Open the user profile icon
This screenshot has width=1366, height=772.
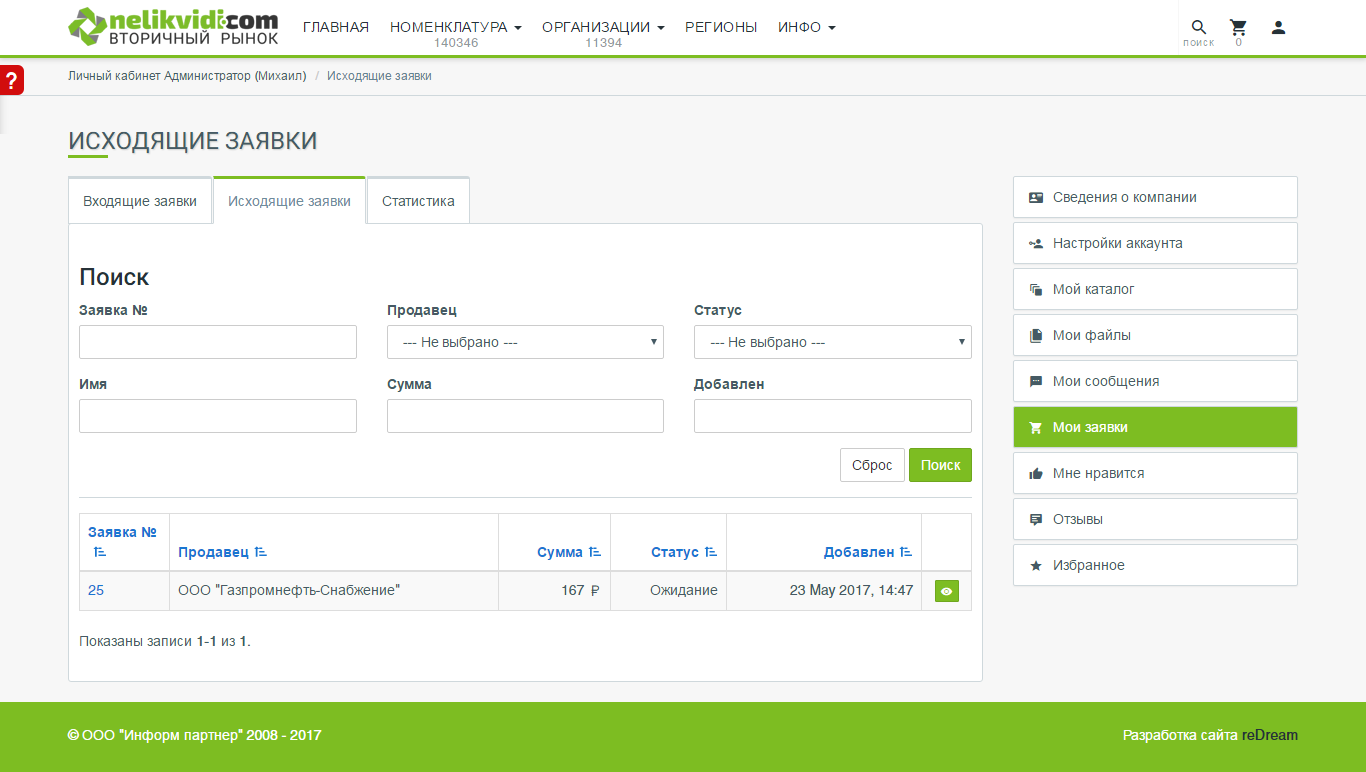click(1278, 27)
